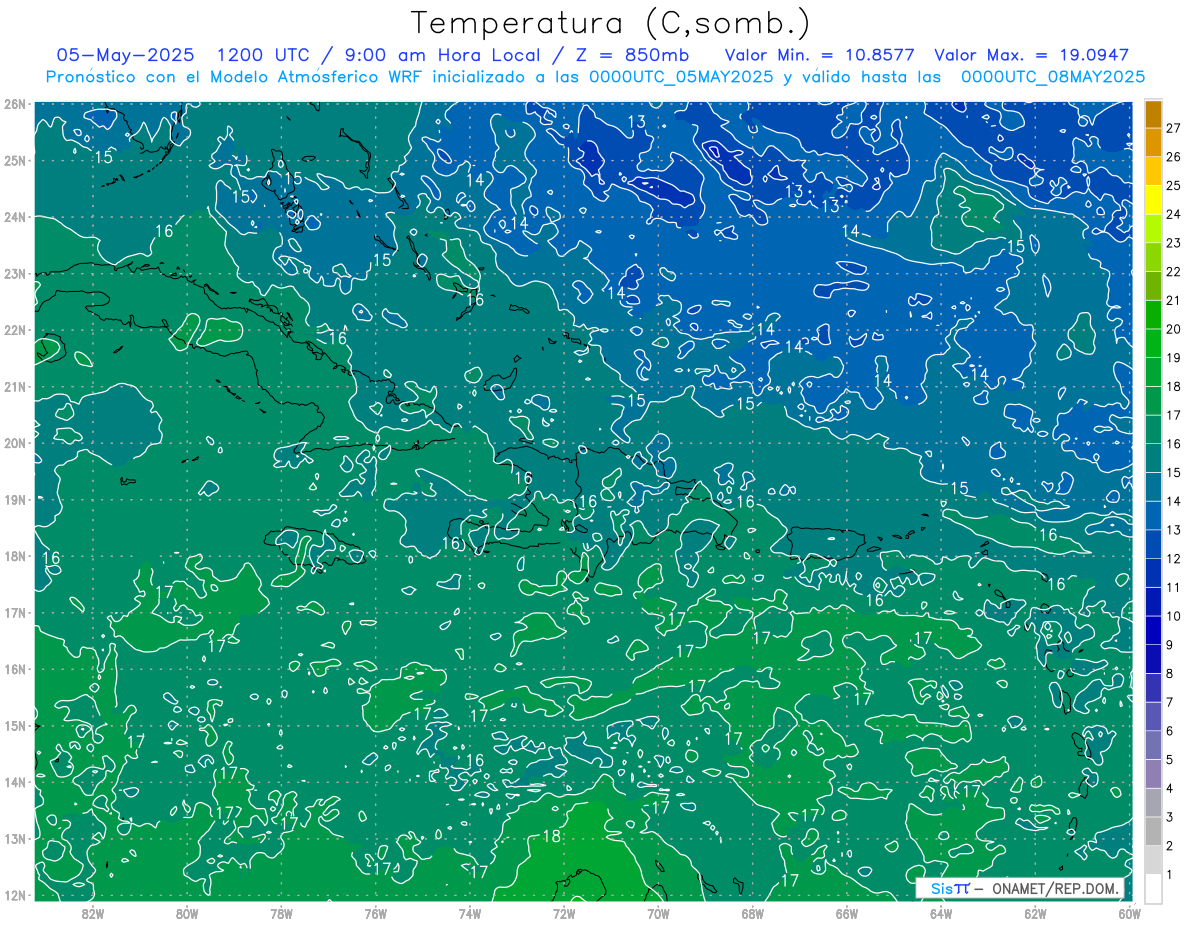Click the 60W longitude label
This screenshot has height=927, width=1200.
1130,912
